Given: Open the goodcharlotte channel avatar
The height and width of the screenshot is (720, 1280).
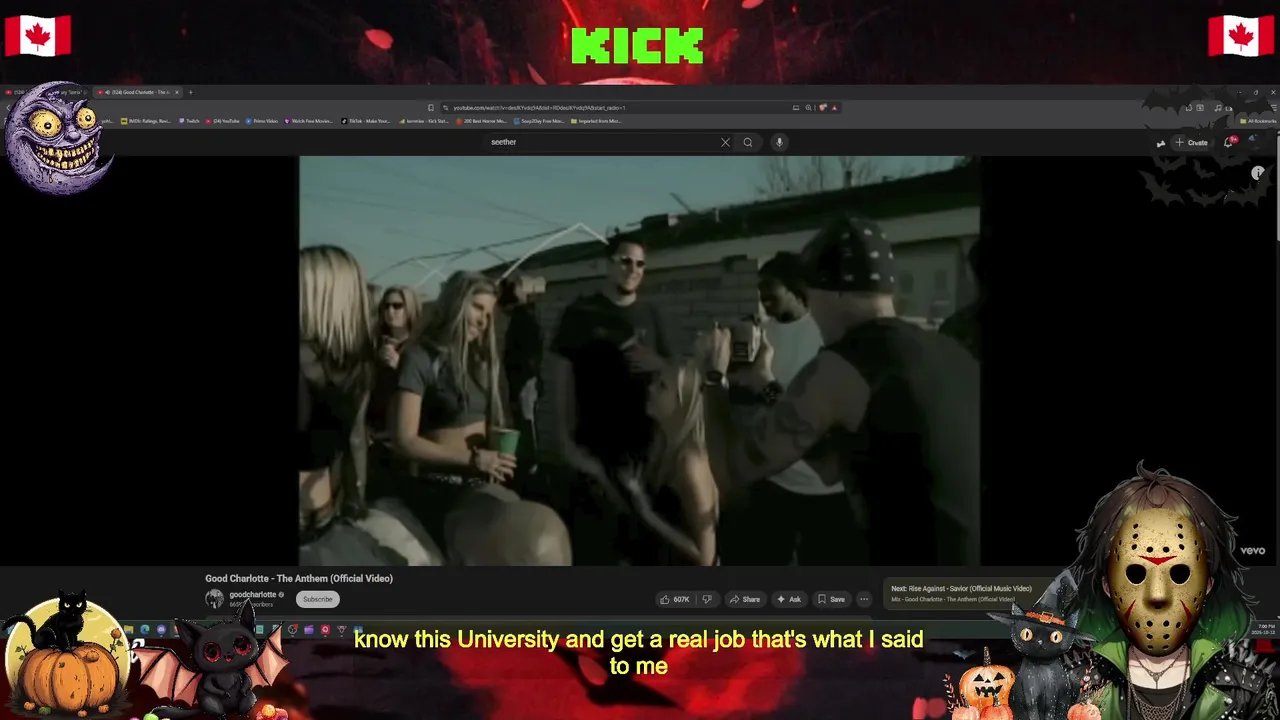Looking at the screenshot, I should pos(214,599).
